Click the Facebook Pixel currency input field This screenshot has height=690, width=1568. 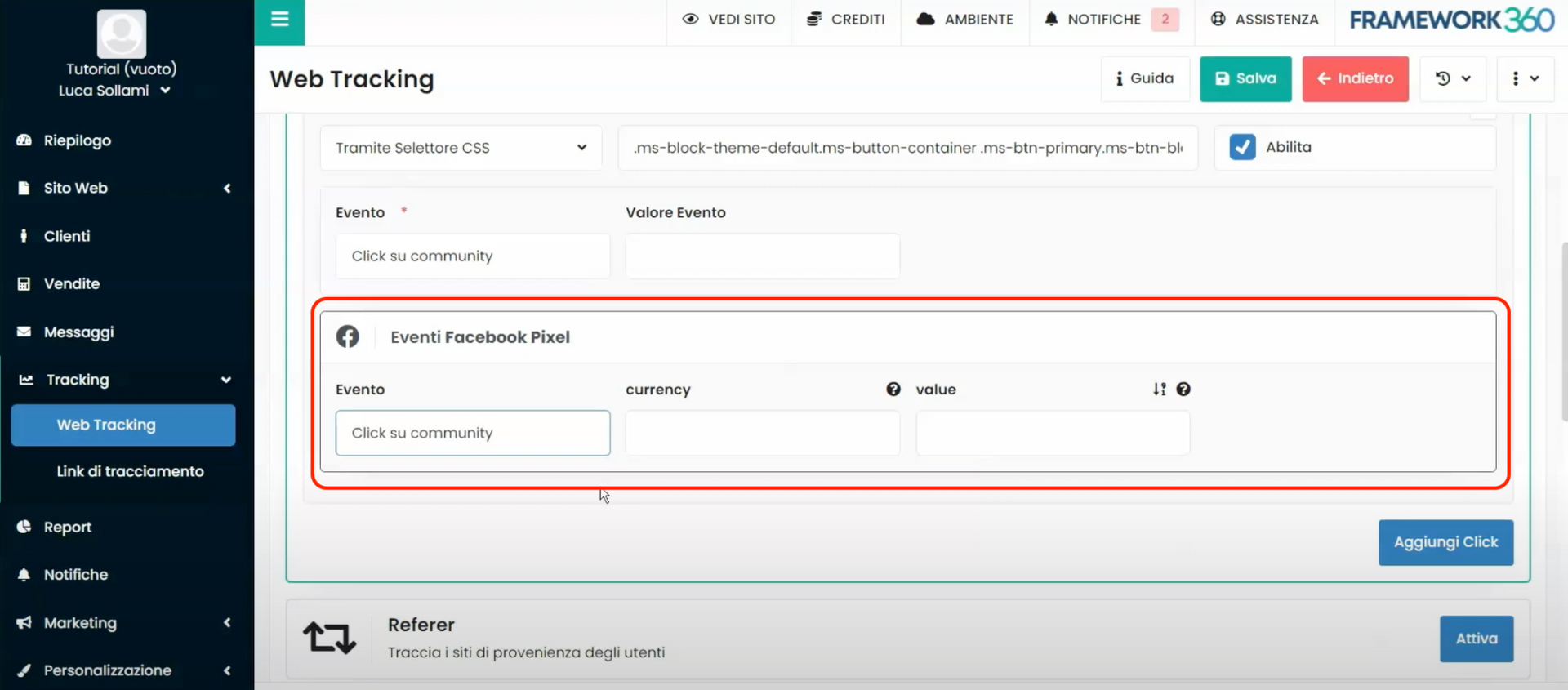[762, 433]
